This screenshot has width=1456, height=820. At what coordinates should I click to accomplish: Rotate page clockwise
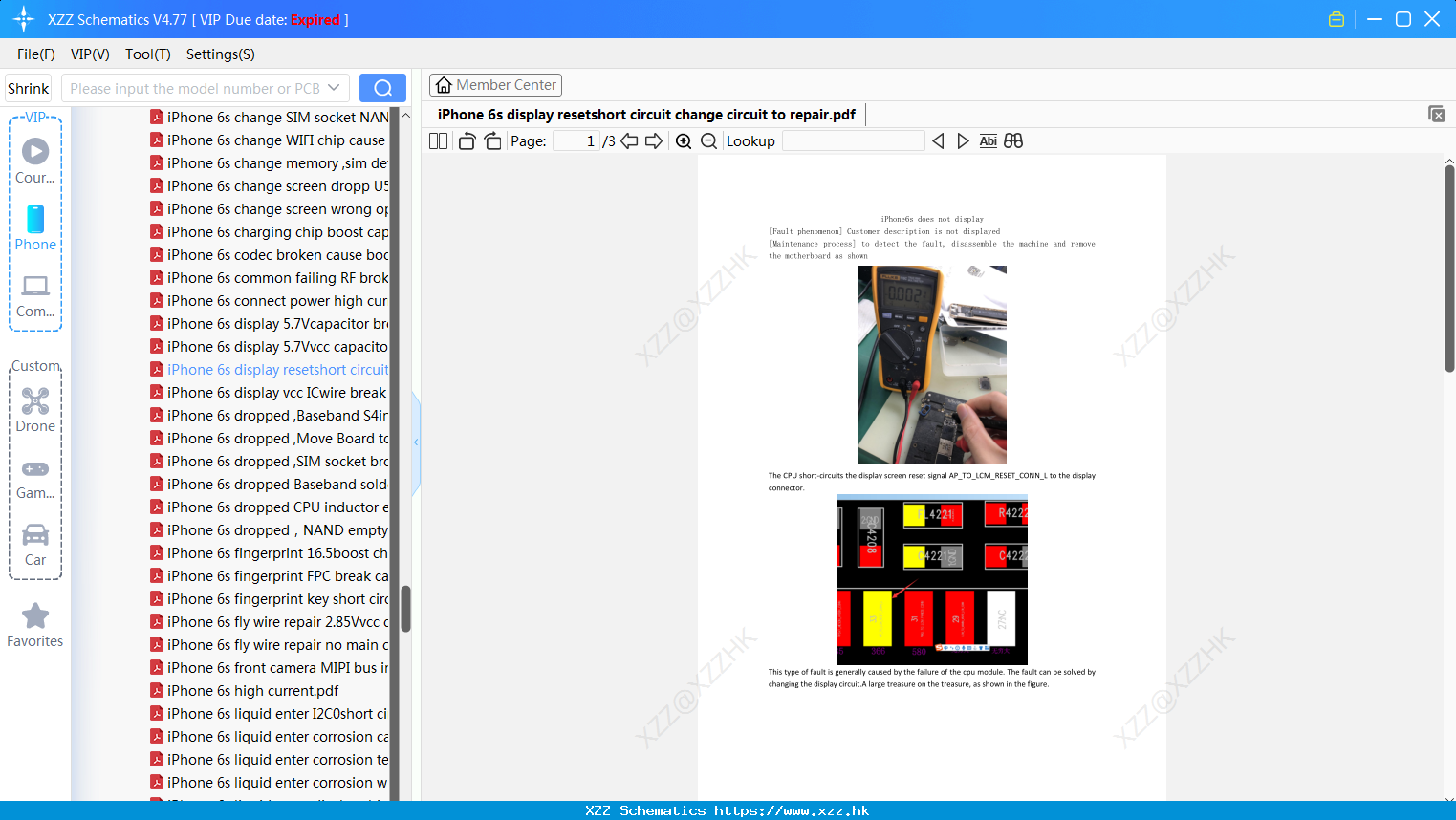[492, 140]
